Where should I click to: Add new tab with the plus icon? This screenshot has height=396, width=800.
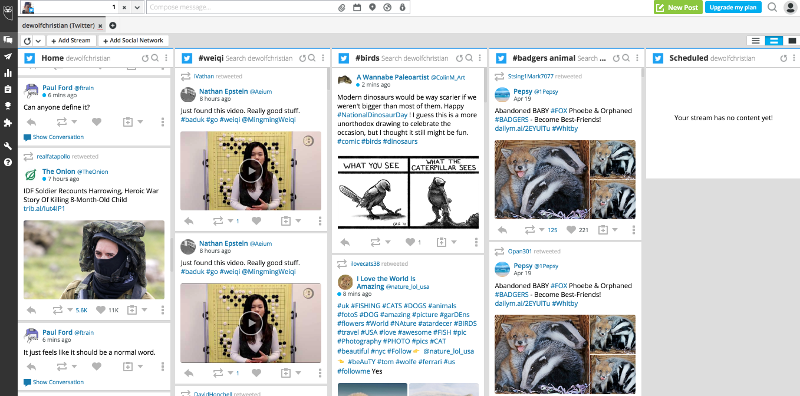click(x=113, y=26)
